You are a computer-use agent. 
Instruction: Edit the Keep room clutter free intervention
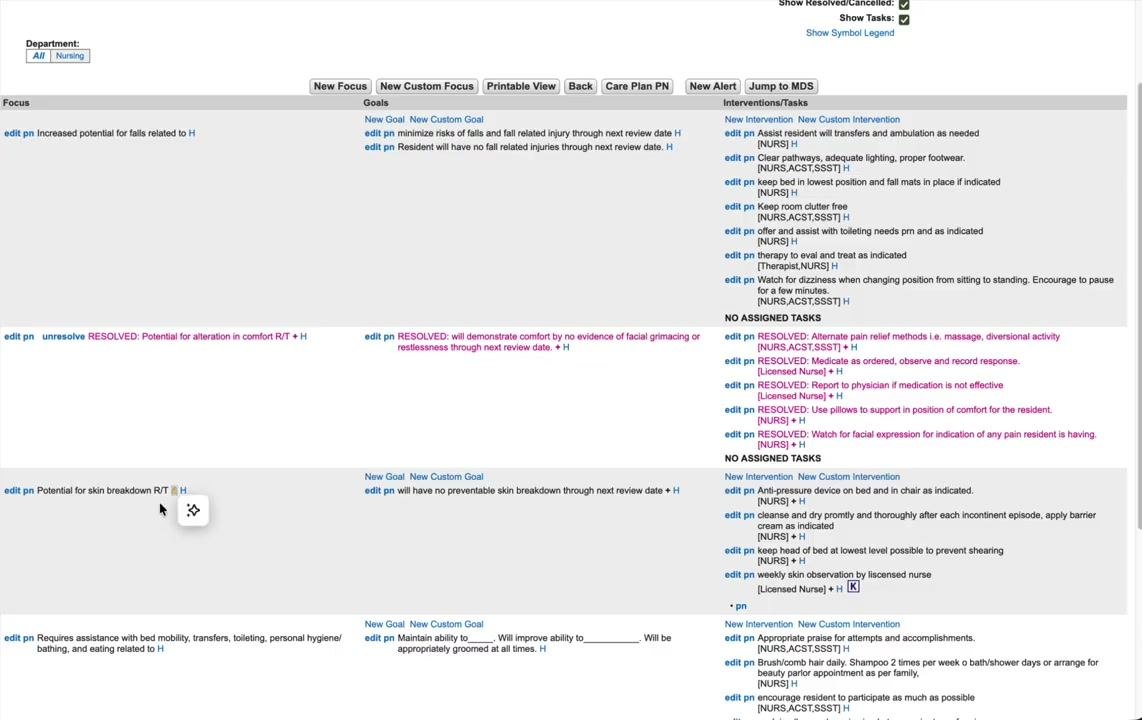click(x=733, y=207)
